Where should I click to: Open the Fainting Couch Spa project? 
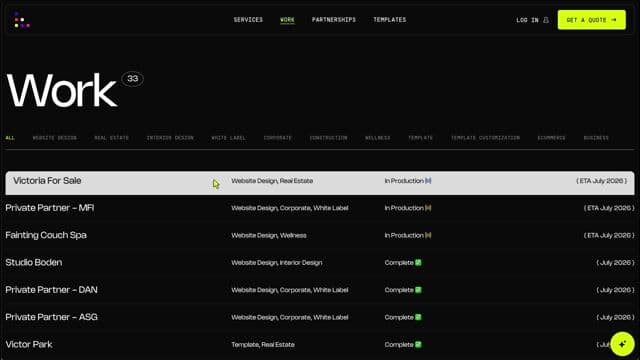[46, 236]
